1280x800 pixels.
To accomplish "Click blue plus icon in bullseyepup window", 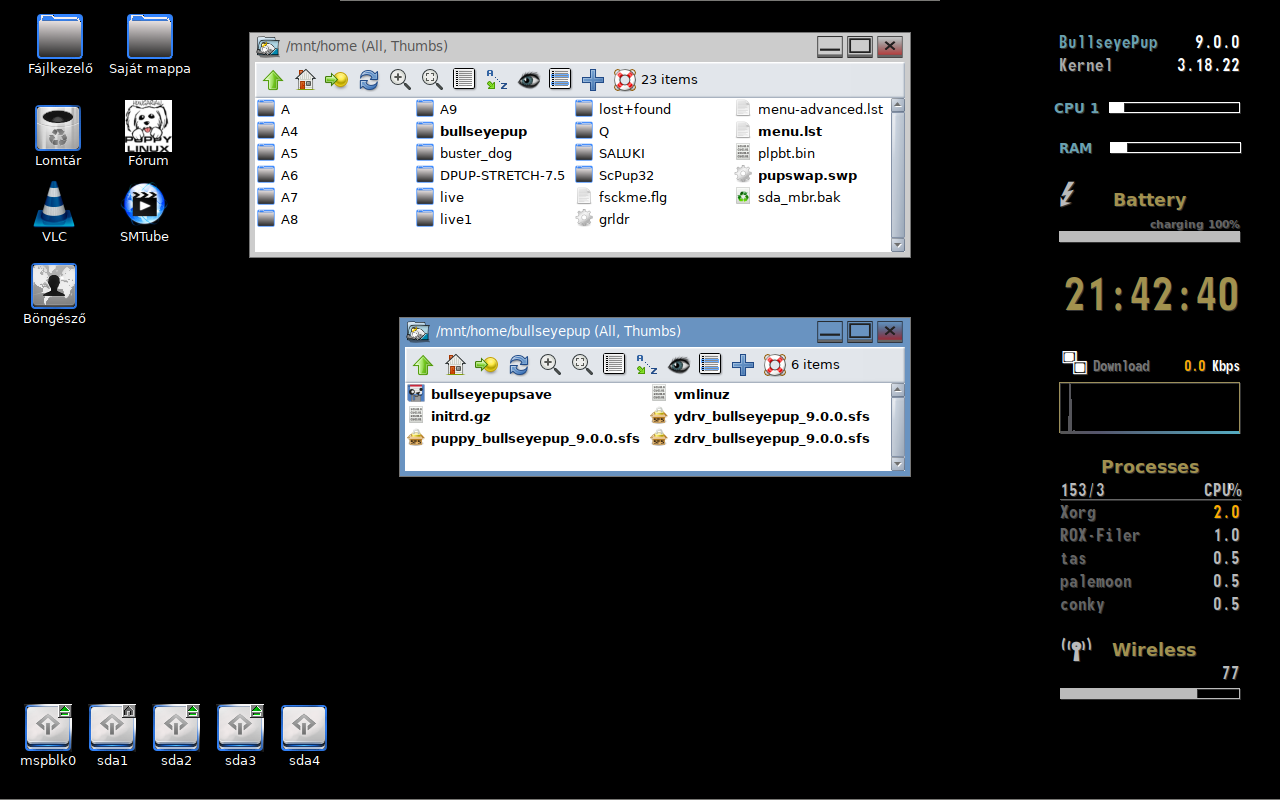I will coord(743,365).
